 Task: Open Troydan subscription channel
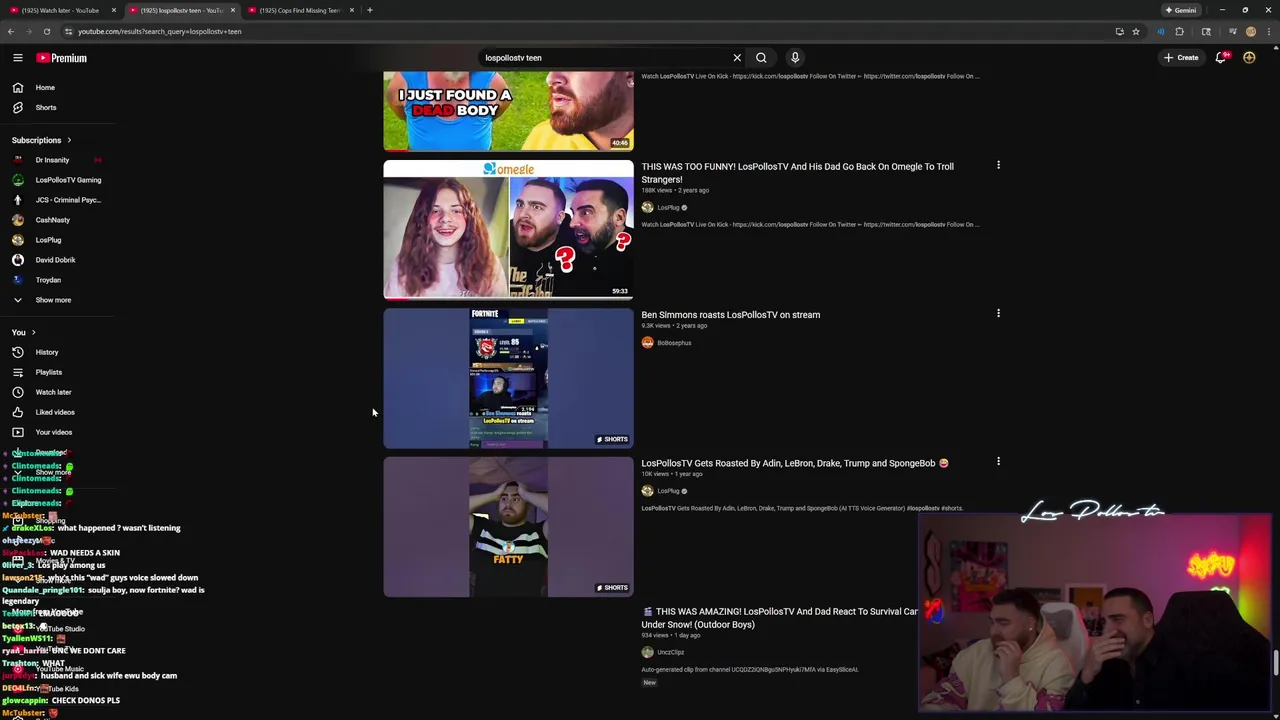pos(48,280)
